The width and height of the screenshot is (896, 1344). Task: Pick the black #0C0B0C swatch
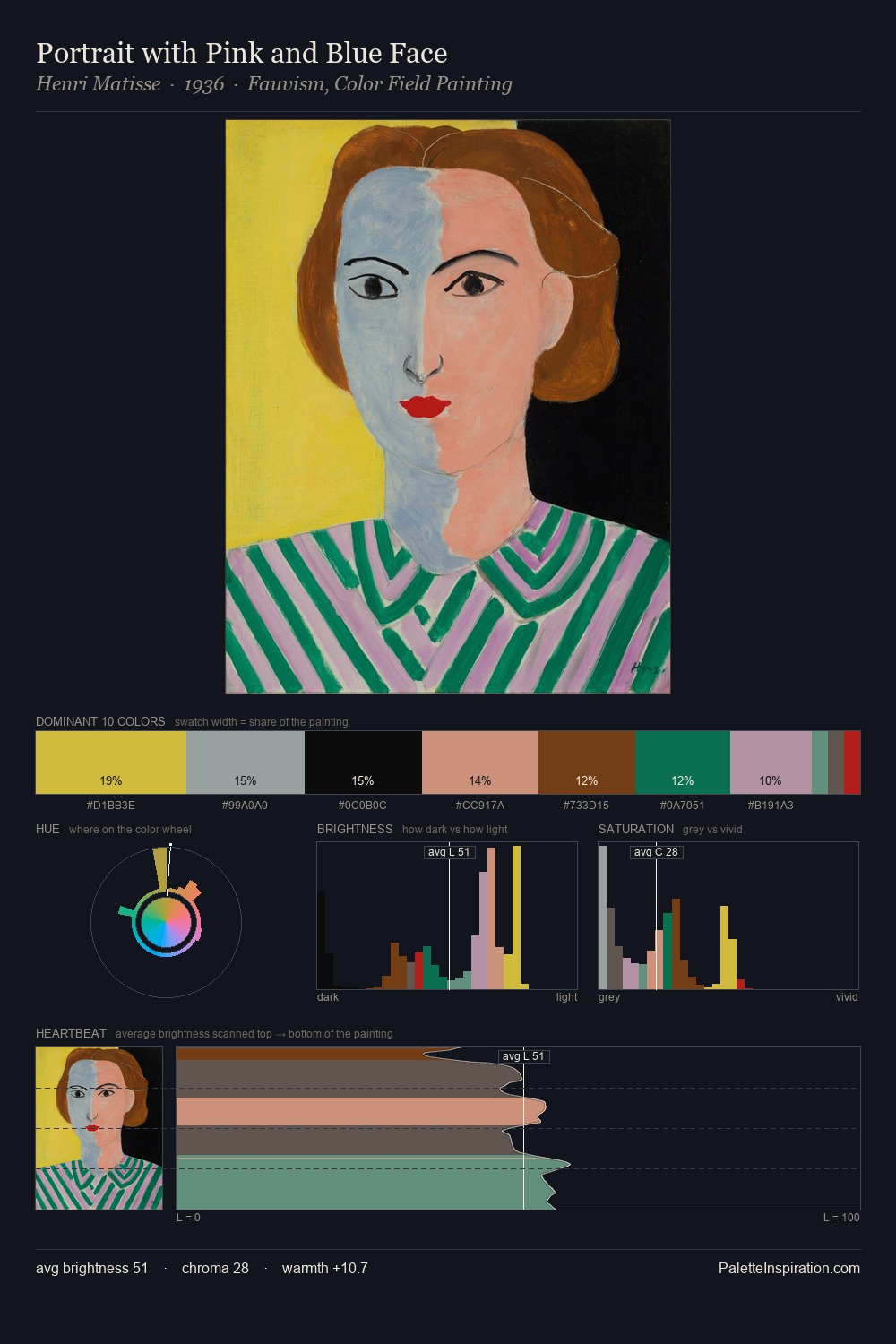pos(363,762)
